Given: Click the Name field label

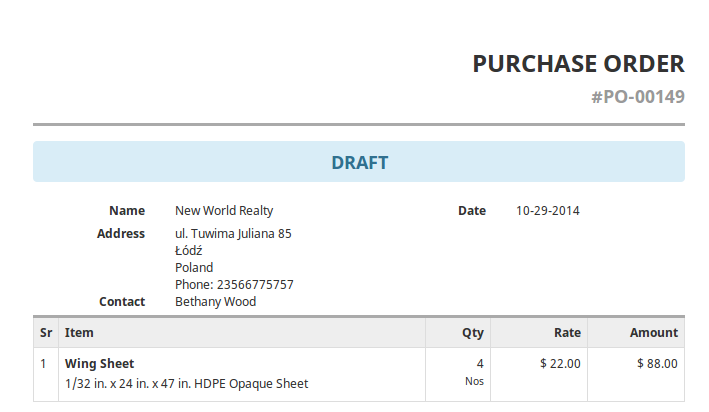Looking at the screenshot, I should coord(127,211).
